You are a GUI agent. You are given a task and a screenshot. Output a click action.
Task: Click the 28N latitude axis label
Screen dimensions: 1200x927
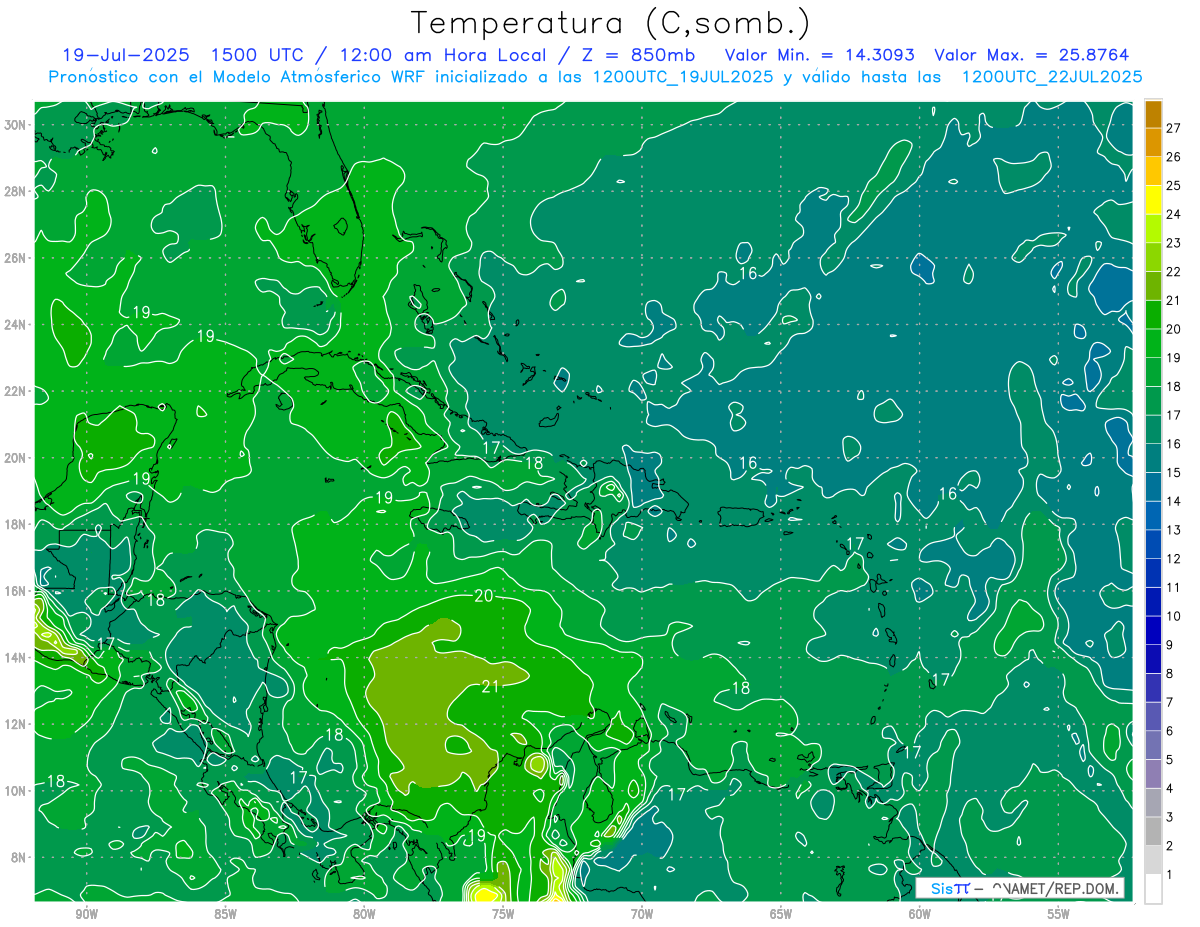pyautogui.click(x=17, y=191)
